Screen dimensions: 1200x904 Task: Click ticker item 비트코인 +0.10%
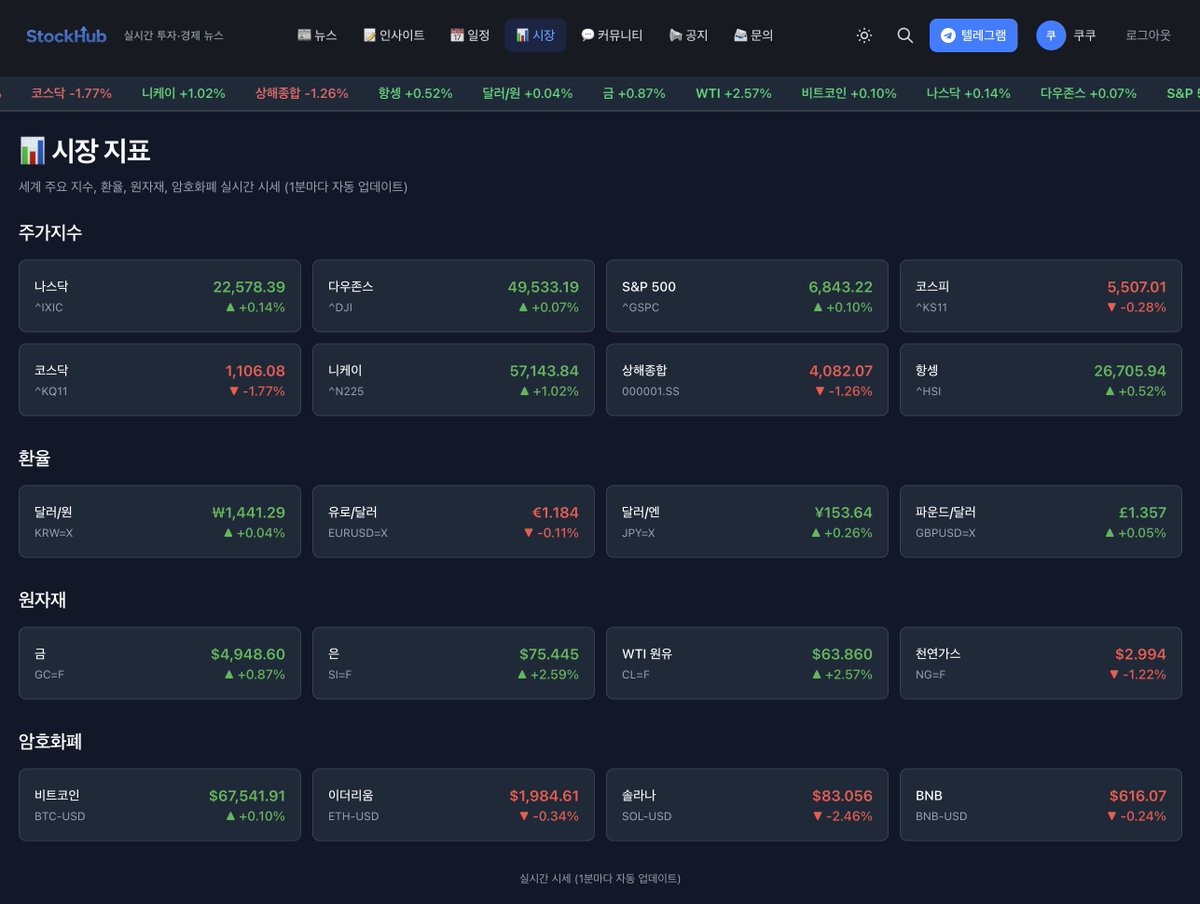[849, 93]
